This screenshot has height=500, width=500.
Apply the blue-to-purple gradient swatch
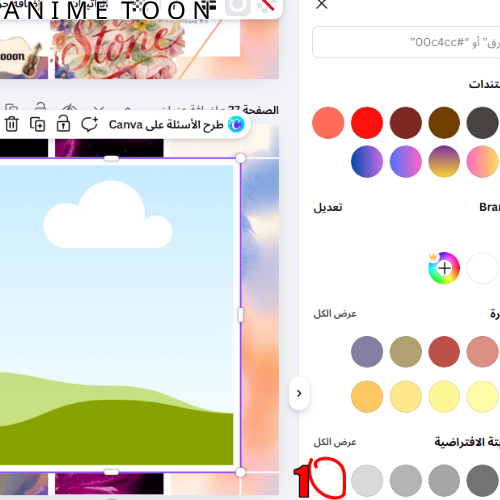[367, 161]
